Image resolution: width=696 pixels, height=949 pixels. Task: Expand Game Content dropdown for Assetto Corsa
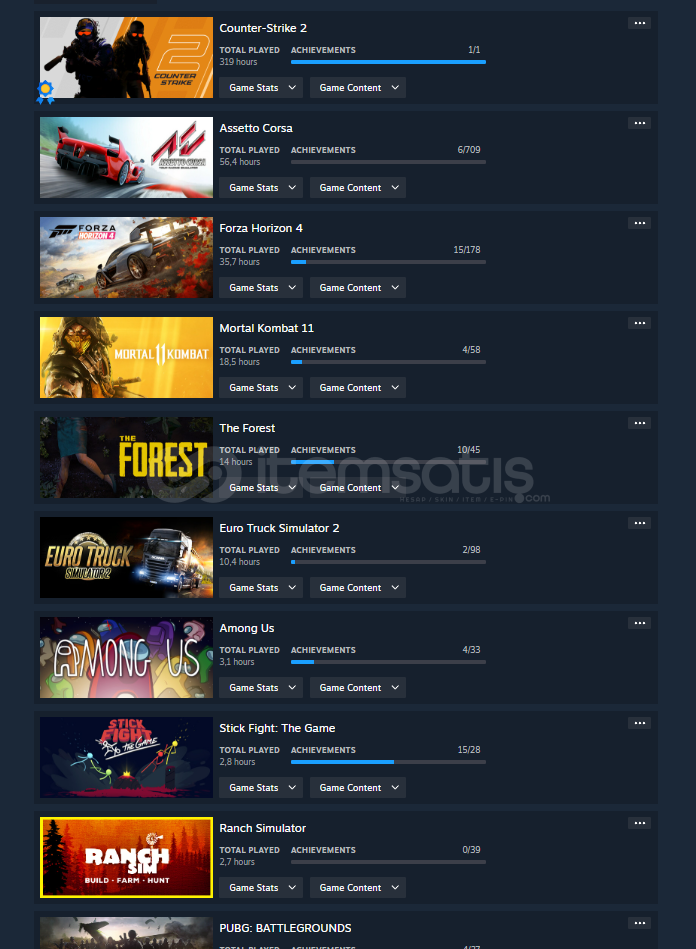[358, 188]
